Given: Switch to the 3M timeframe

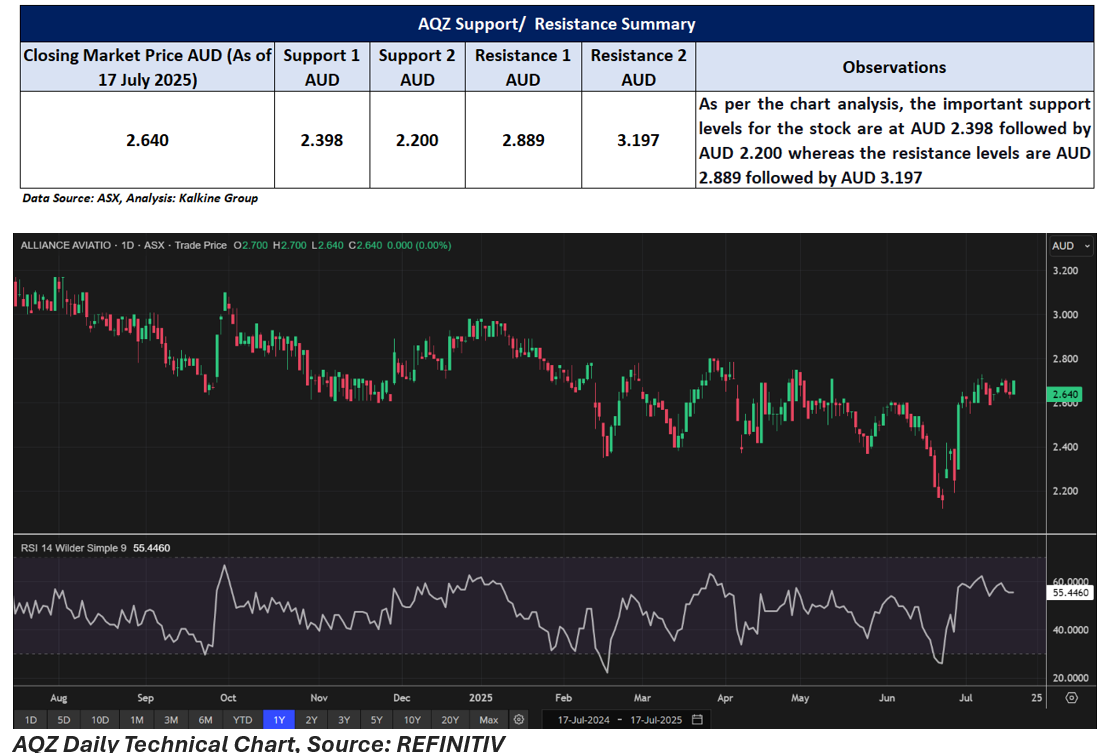Looking at the screenshot, I should pos(170,719).
